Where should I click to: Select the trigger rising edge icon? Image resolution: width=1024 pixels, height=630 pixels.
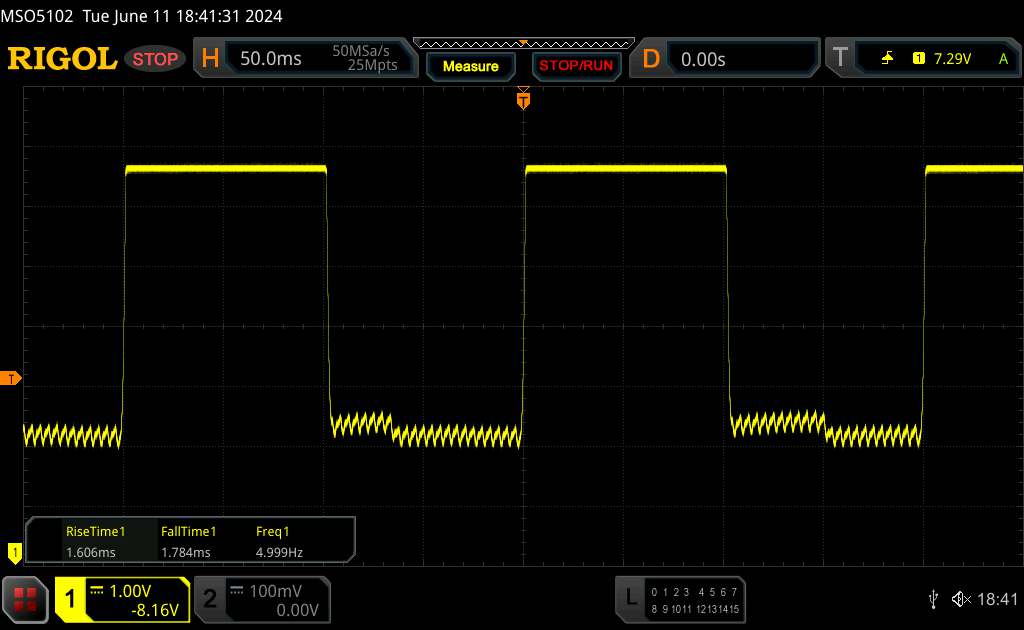[x=887, y=59]
